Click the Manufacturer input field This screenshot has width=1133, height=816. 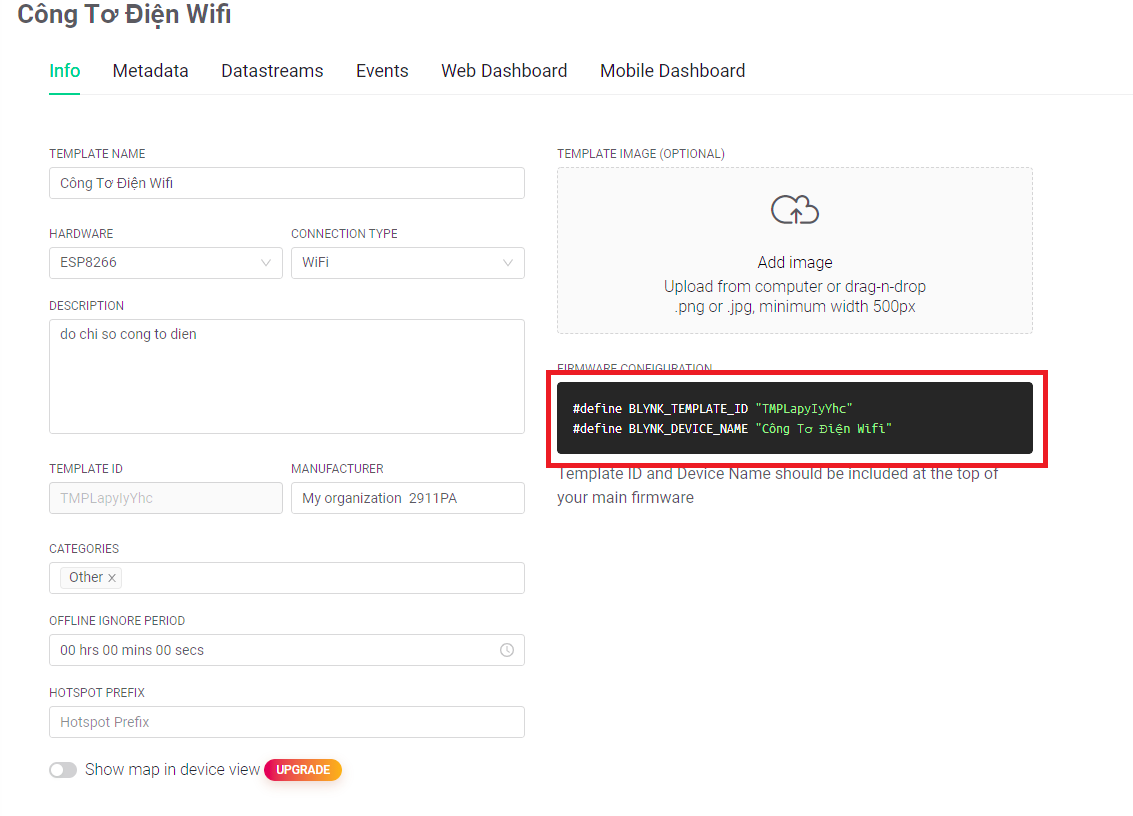tap(408, 498)
